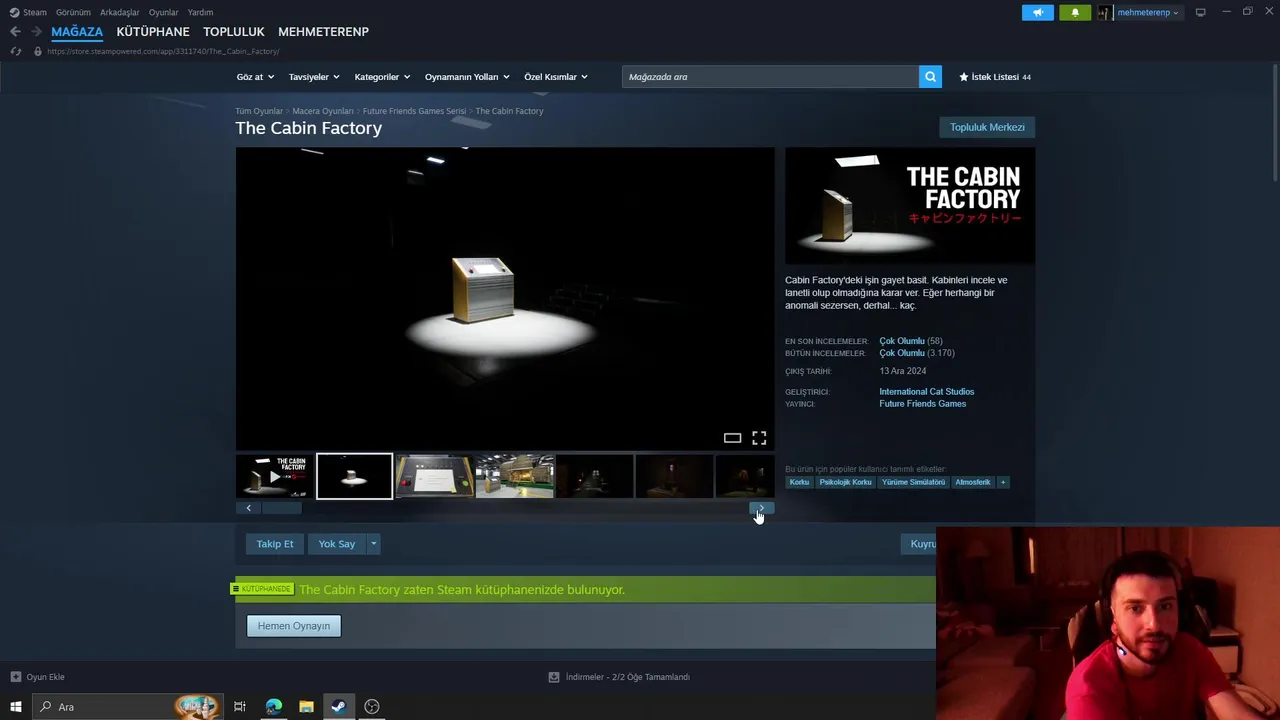
Task: Open the Yardım menu
Action: pos(200,13)
